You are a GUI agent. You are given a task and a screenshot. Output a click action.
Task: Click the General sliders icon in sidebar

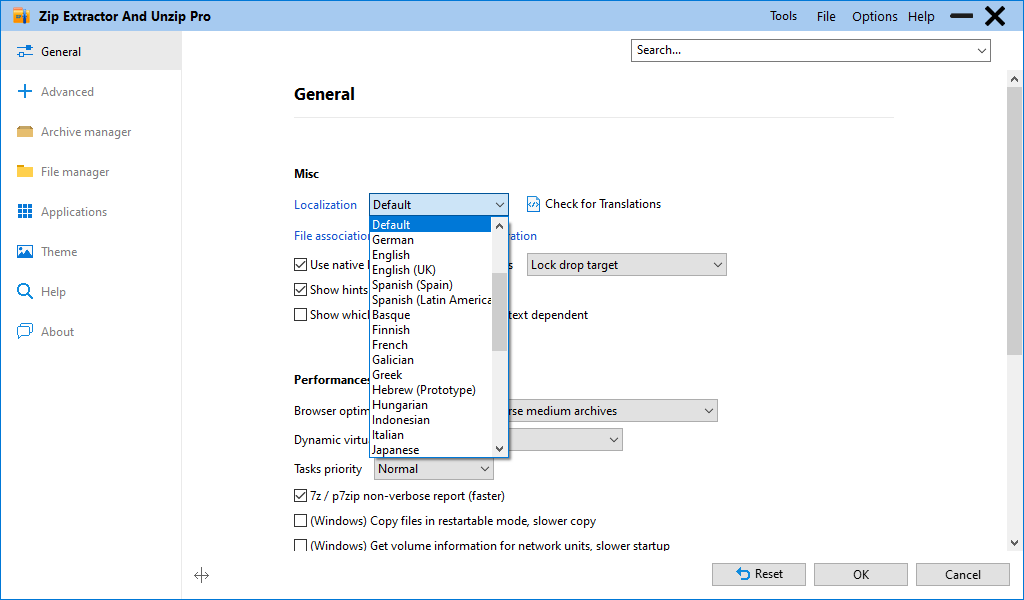25,52
